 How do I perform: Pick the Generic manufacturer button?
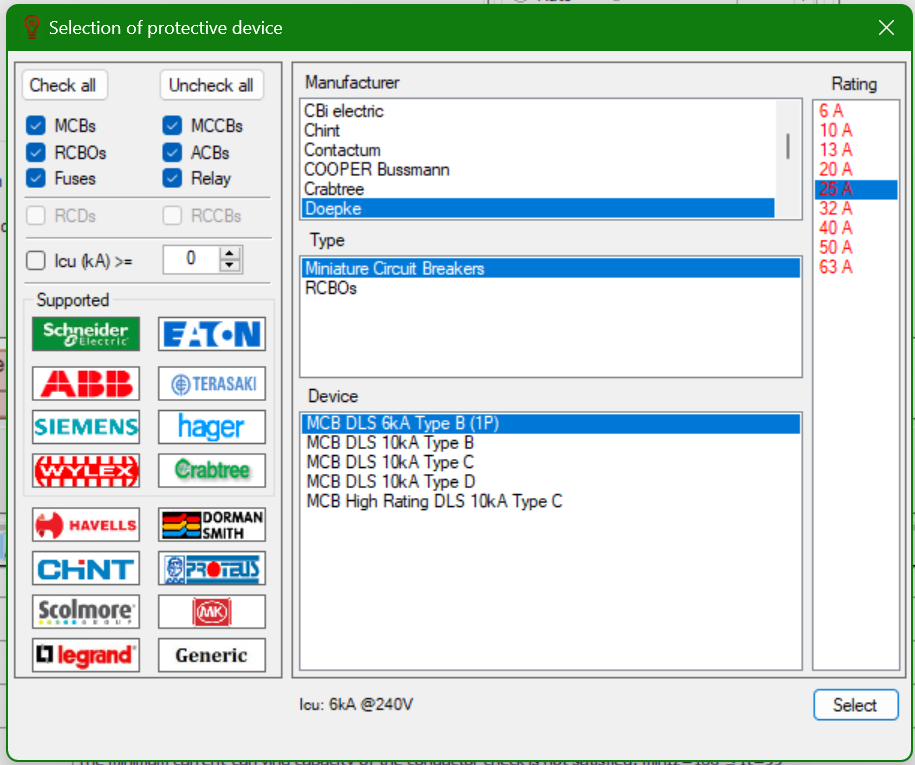click(x=212, y=655)
